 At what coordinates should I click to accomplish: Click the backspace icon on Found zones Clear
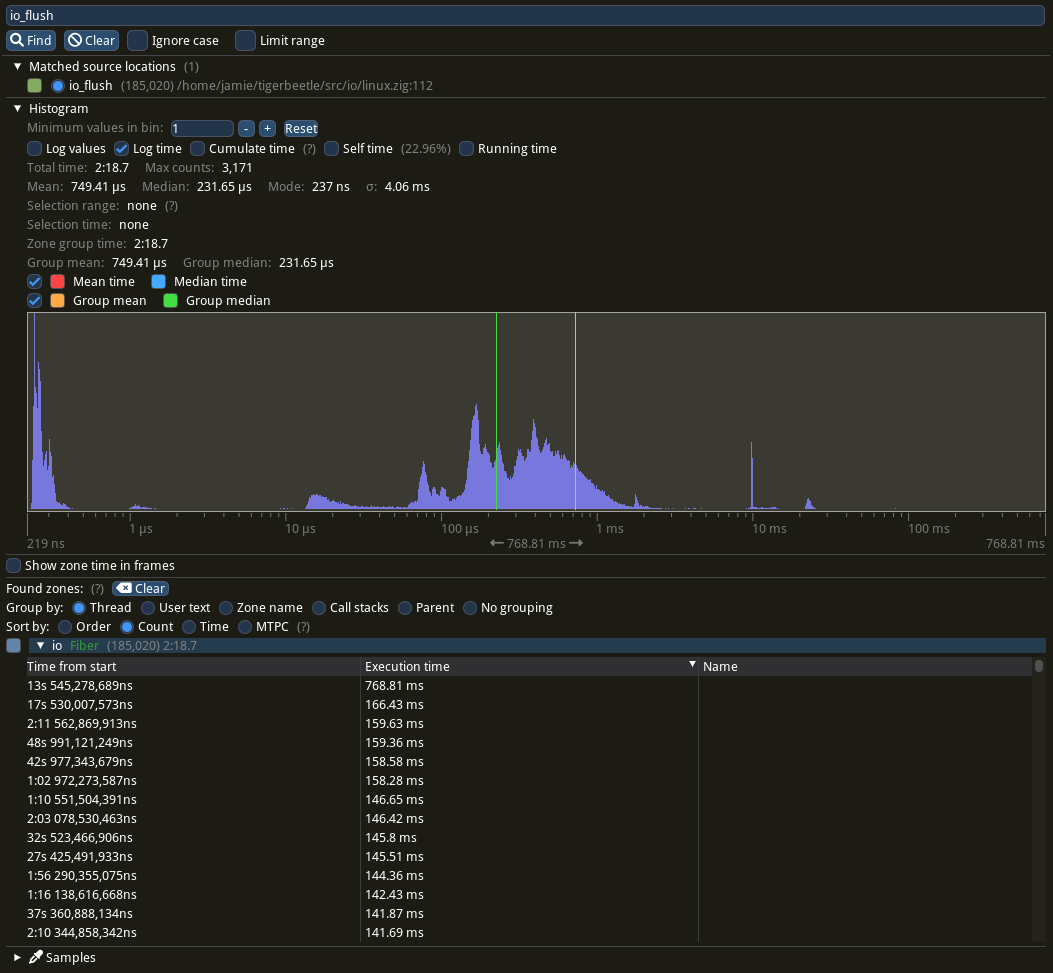(122, 588)
